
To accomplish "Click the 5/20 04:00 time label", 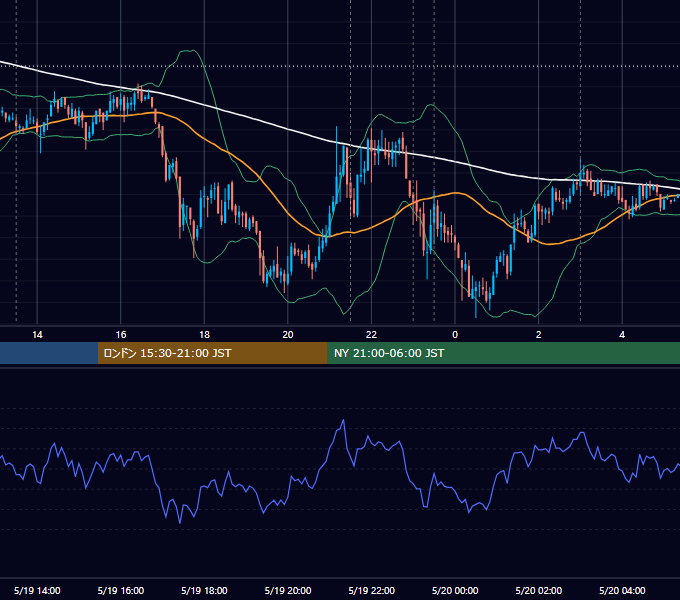I will (x=622, y=590).
